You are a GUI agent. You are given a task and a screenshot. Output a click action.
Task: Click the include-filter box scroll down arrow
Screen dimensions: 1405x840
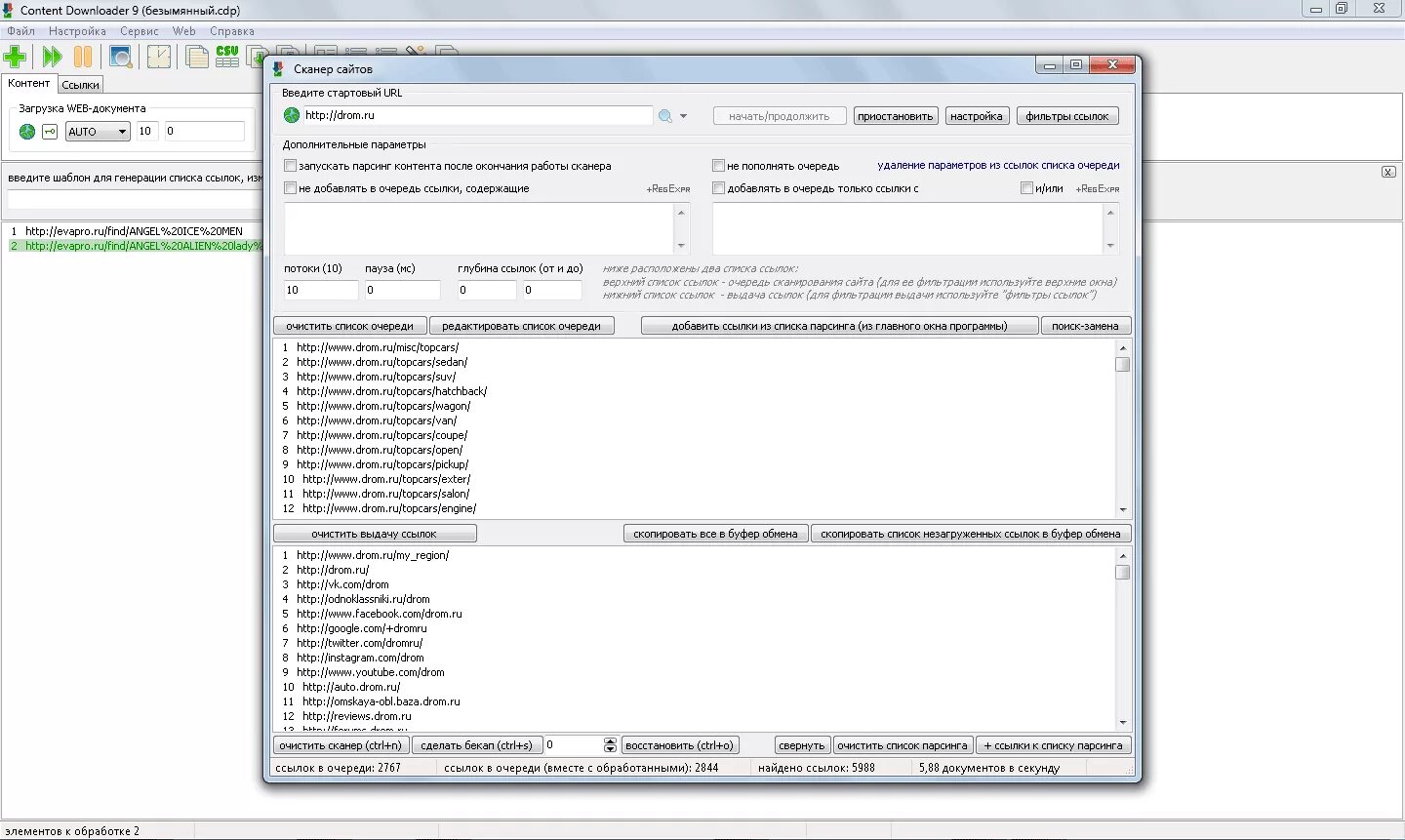(1110, 246)
